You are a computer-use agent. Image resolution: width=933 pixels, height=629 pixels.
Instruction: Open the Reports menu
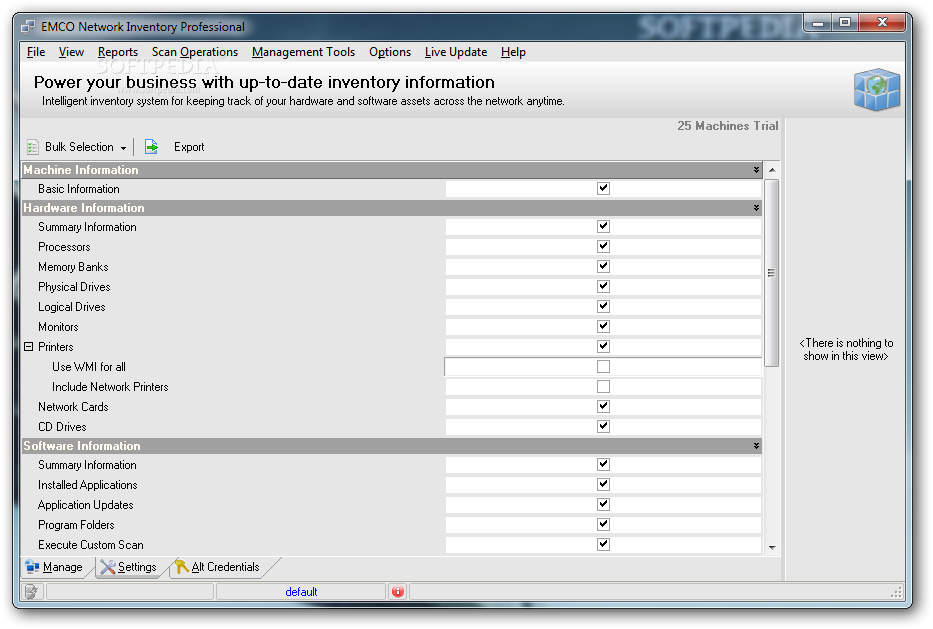(x=118, y=52)
